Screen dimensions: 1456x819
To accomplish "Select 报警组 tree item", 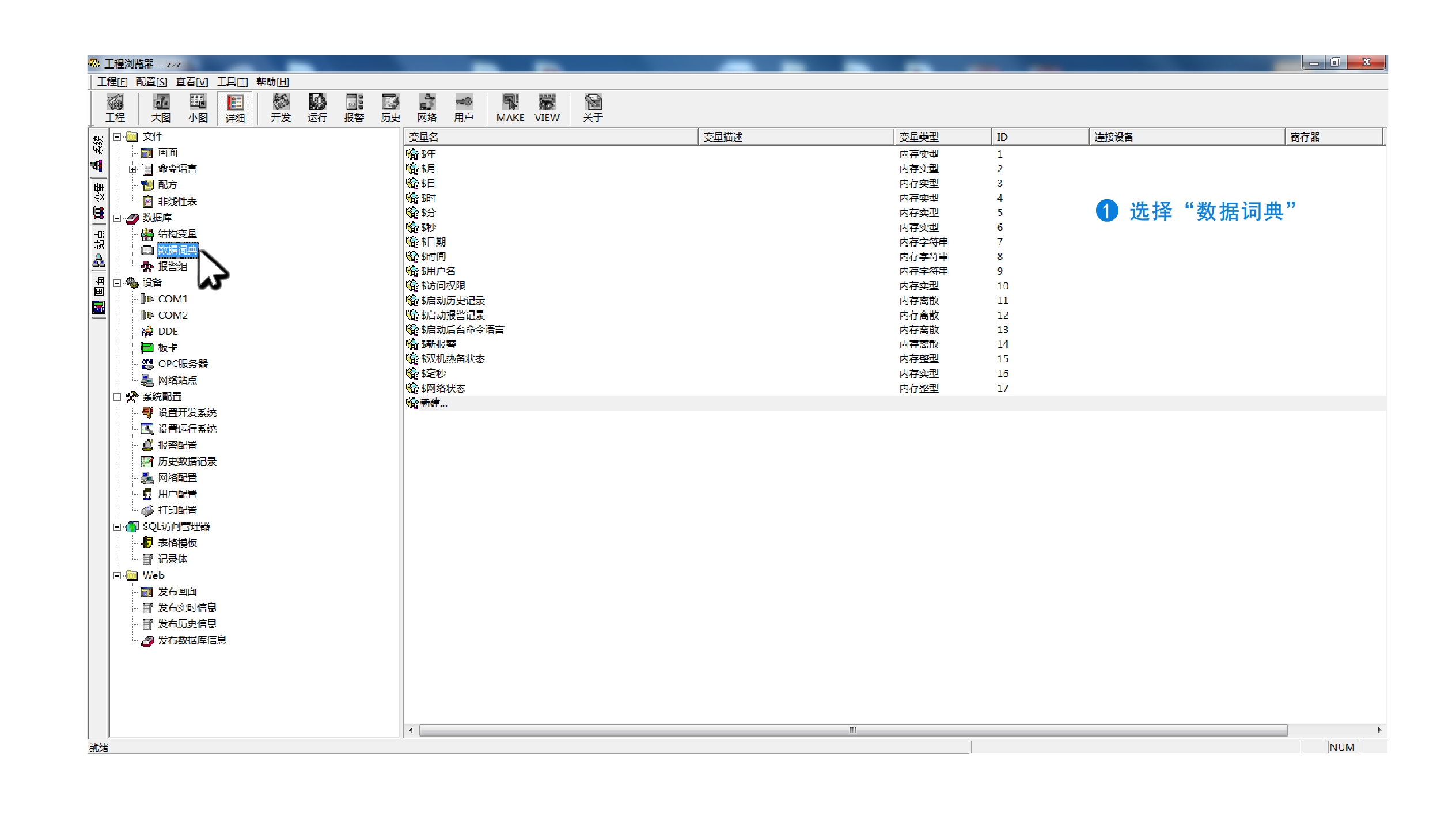I will point(173,266).
